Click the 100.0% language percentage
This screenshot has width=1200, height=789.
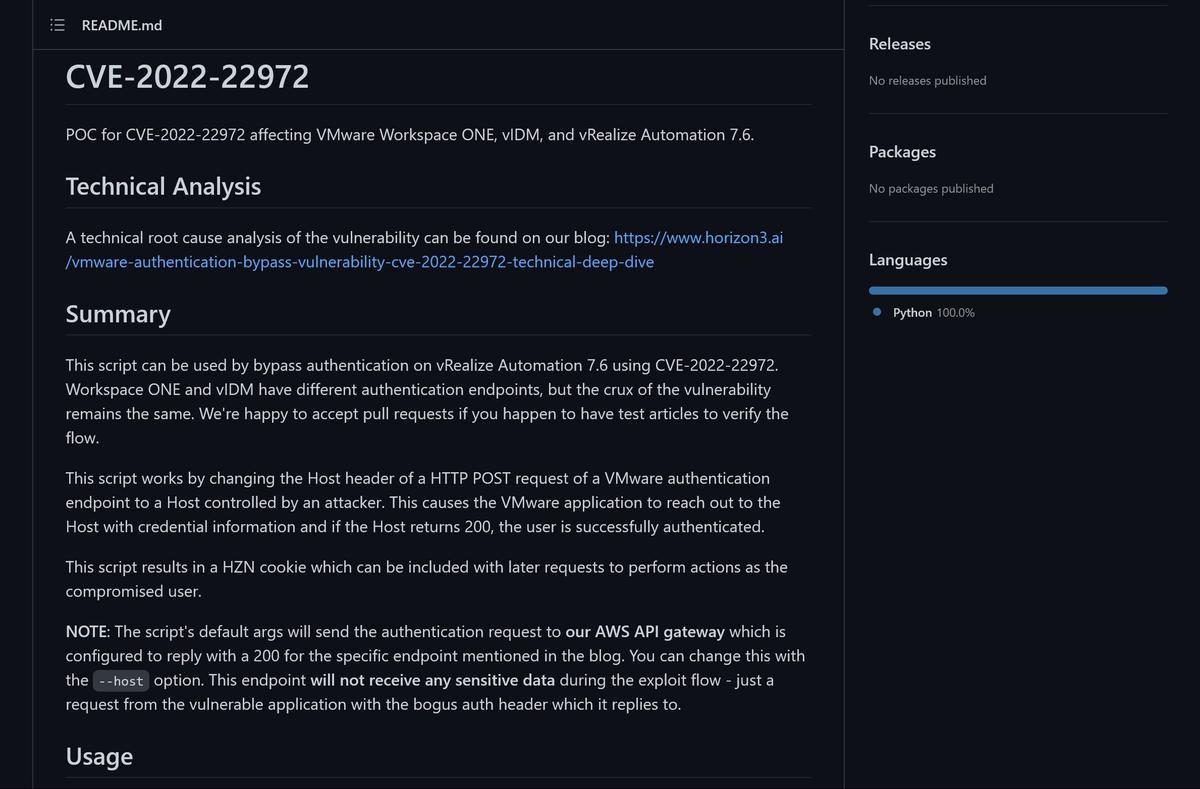click(955, 313)
